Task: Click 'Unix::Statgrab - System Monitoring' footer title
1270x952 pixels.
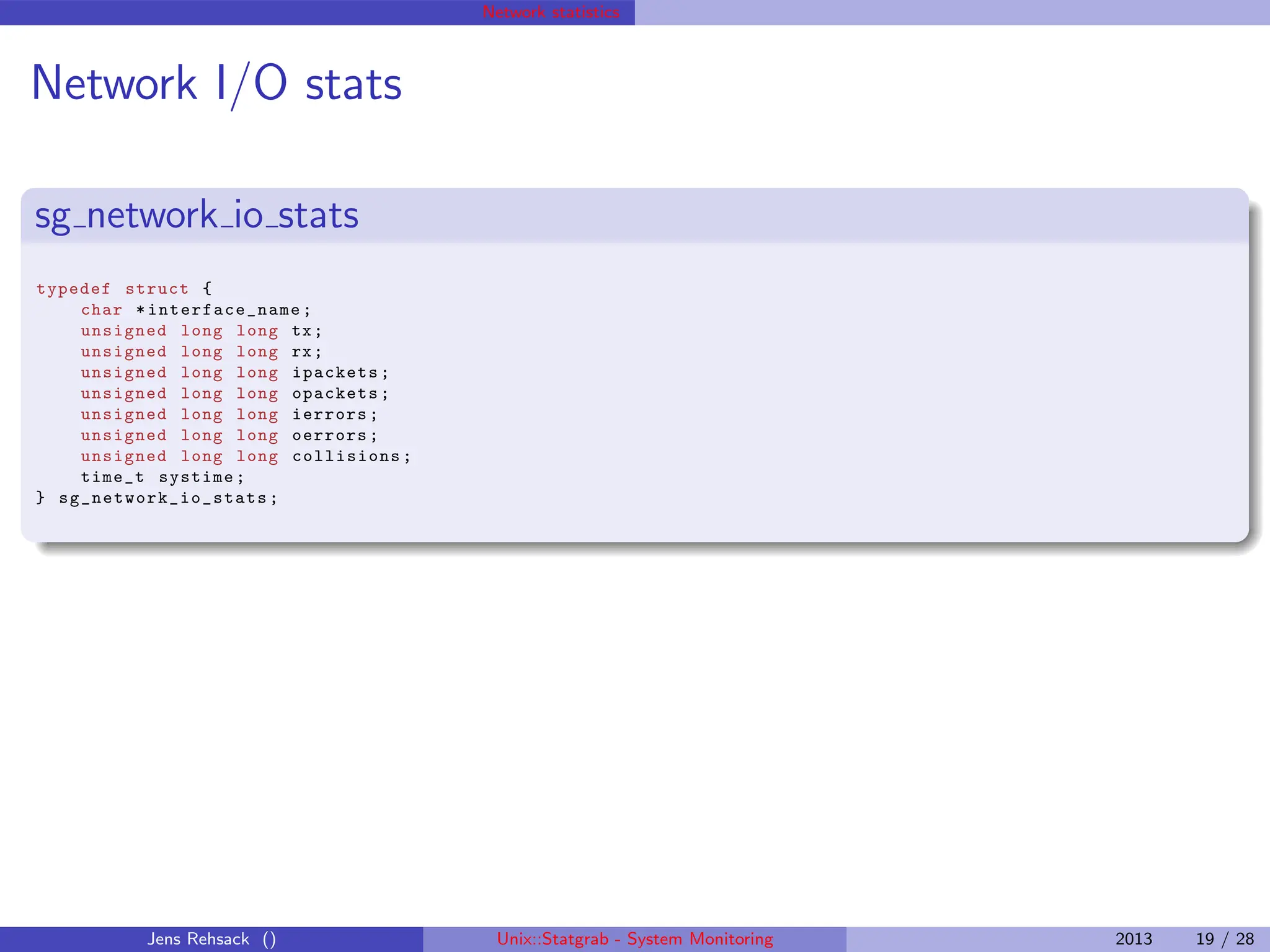Action: click(x=635, y=939)
